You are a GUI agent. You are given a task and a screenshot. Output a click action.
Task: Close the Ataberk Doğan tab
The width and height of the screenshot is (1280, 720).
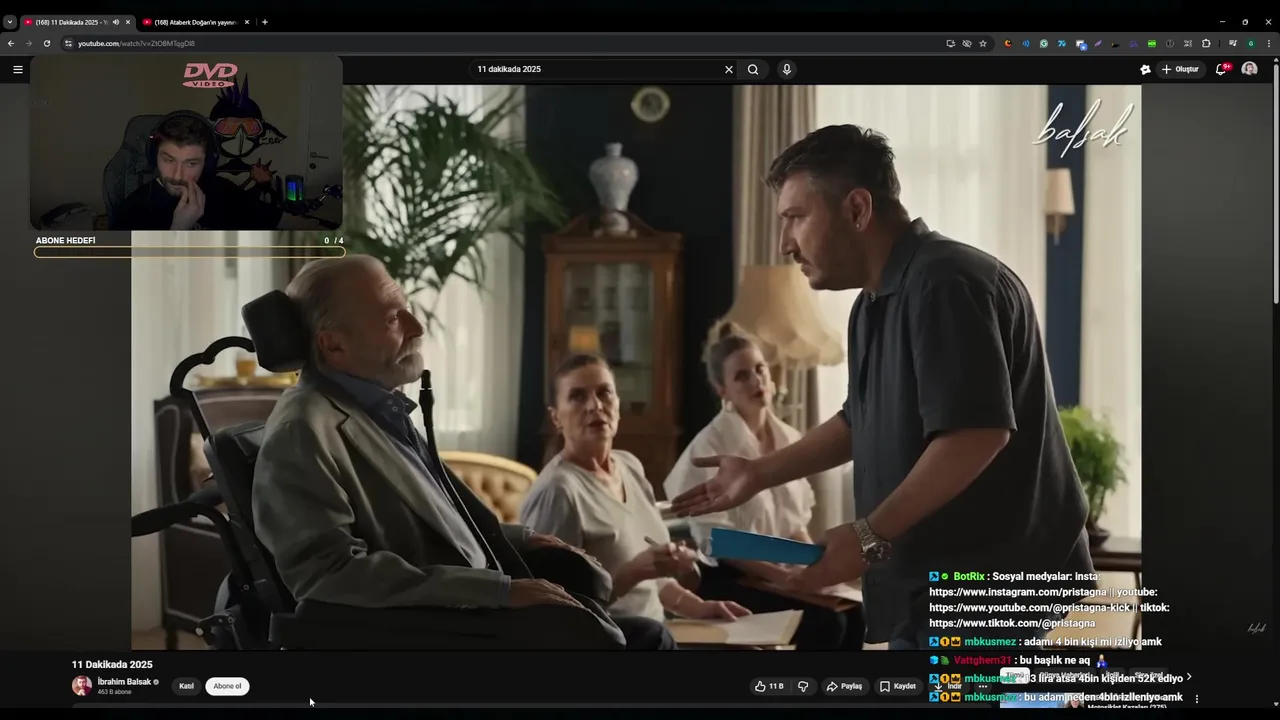click(x=247, y=22)
